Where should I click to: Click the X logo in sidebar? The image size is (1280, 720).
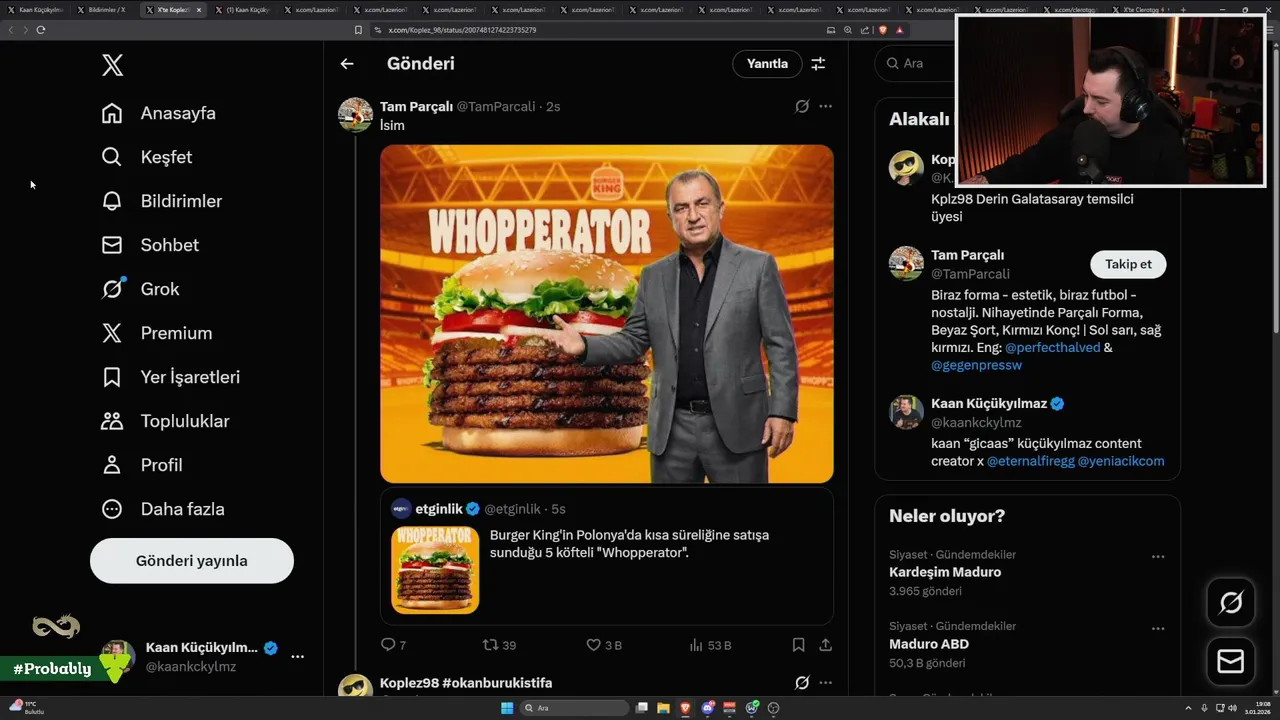click(112, 66)
